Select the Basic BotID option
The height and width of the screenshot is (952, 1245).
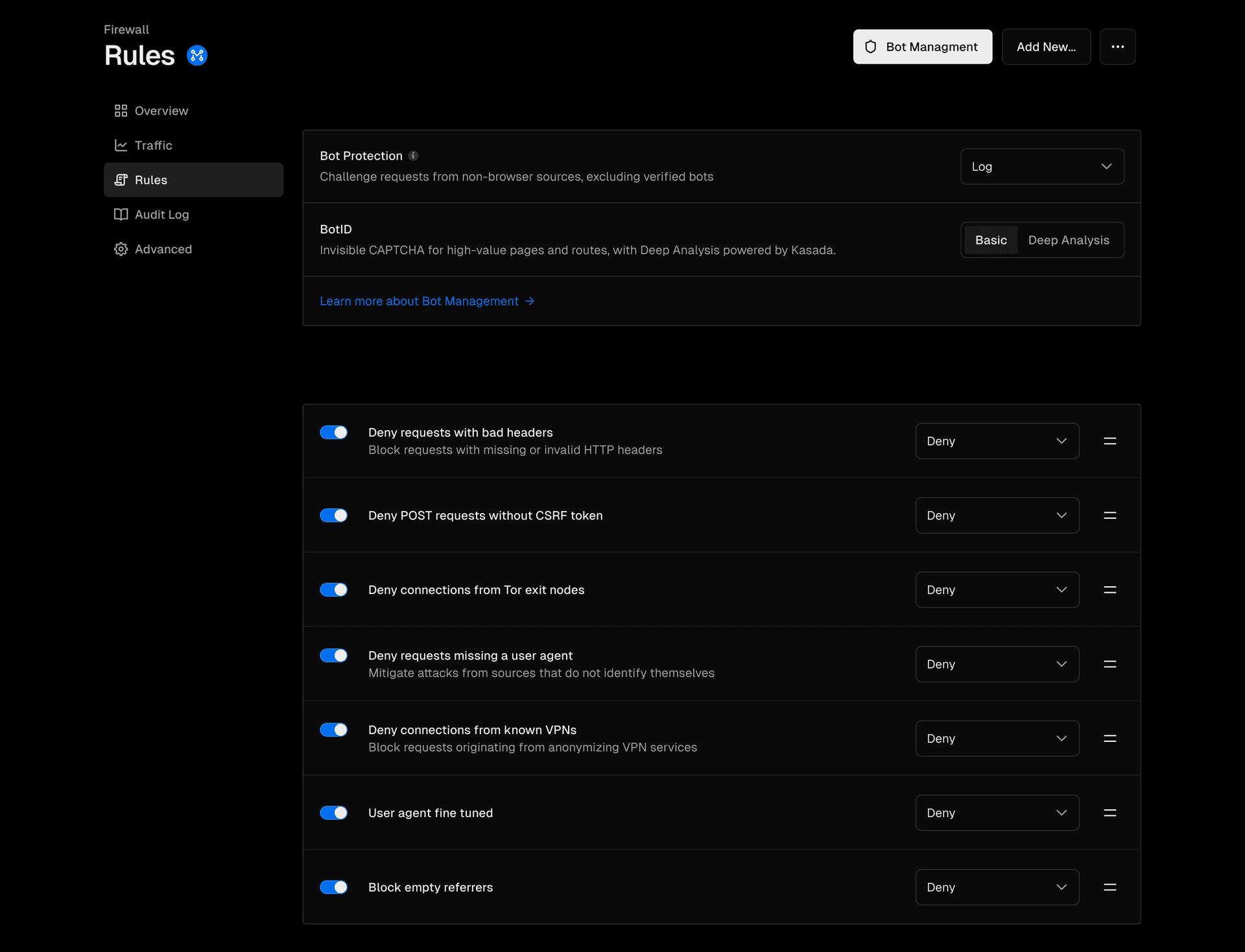point(990,240)
